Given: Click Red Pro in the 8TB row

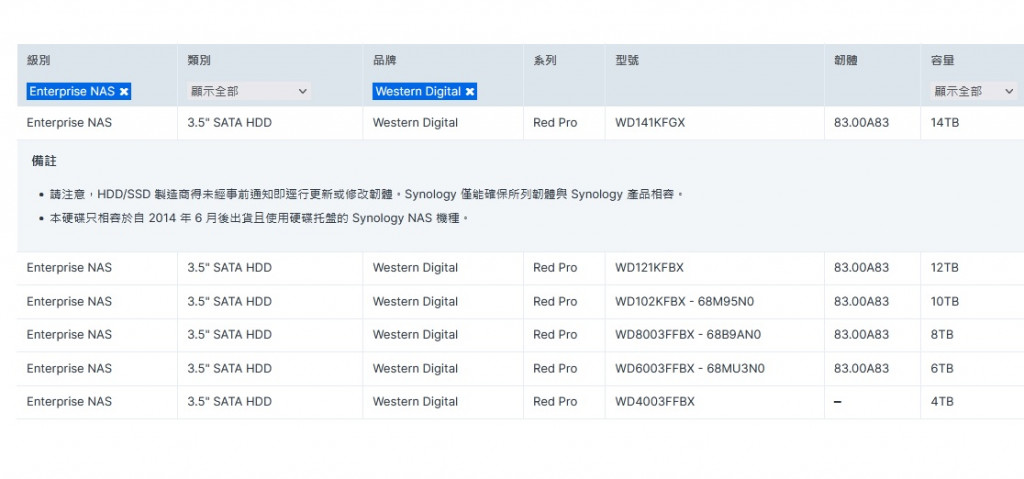Looking at the screenshot, I should [x=555, y=335].
